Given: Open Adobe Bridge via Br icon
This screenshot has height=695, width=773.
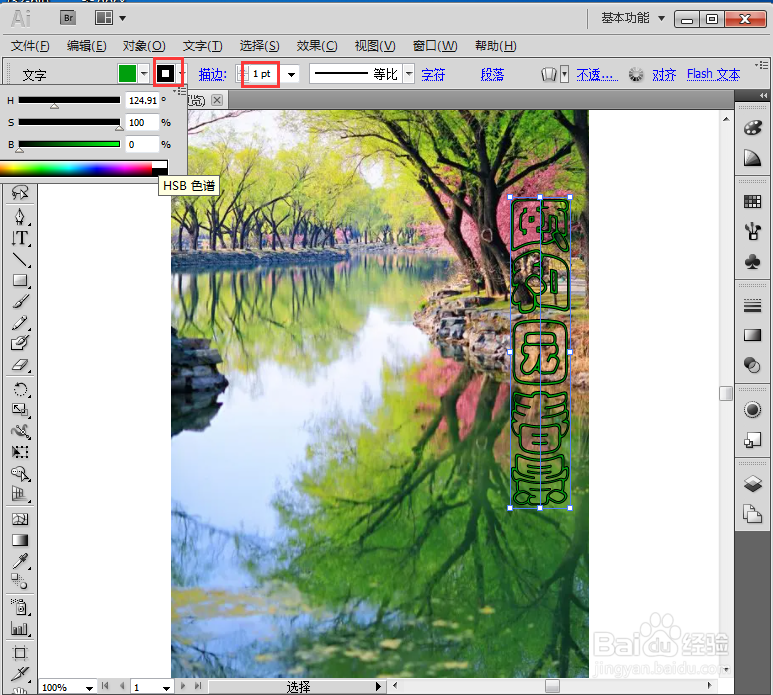Looking at the screenshot, I should 68,18.
